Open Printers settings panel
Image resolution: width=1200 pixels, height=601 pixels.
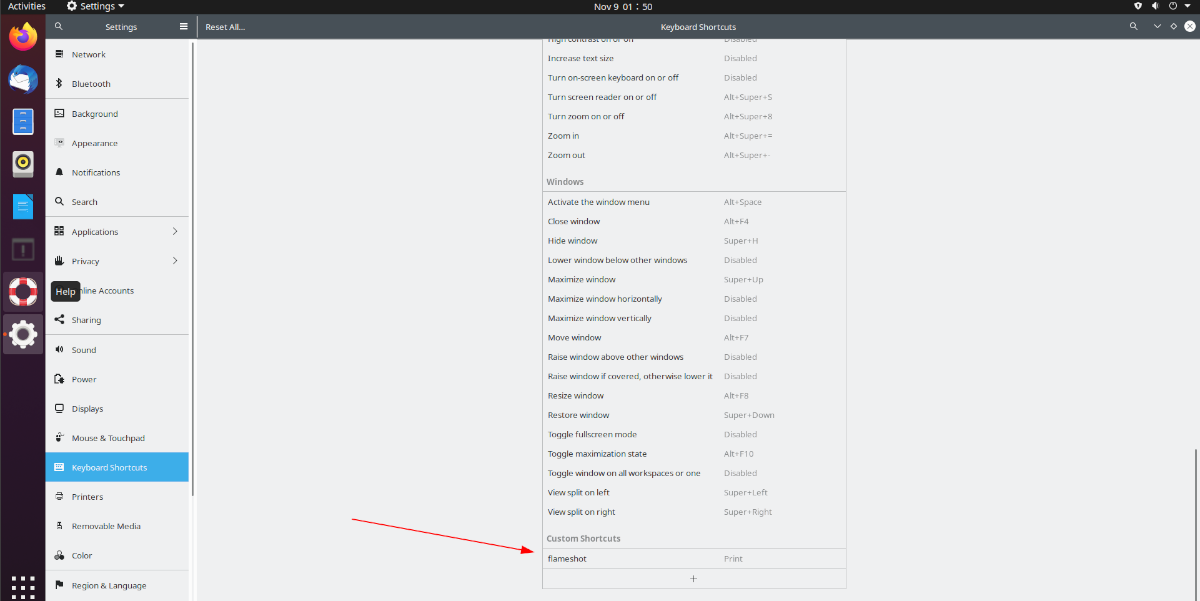point(117,496)
